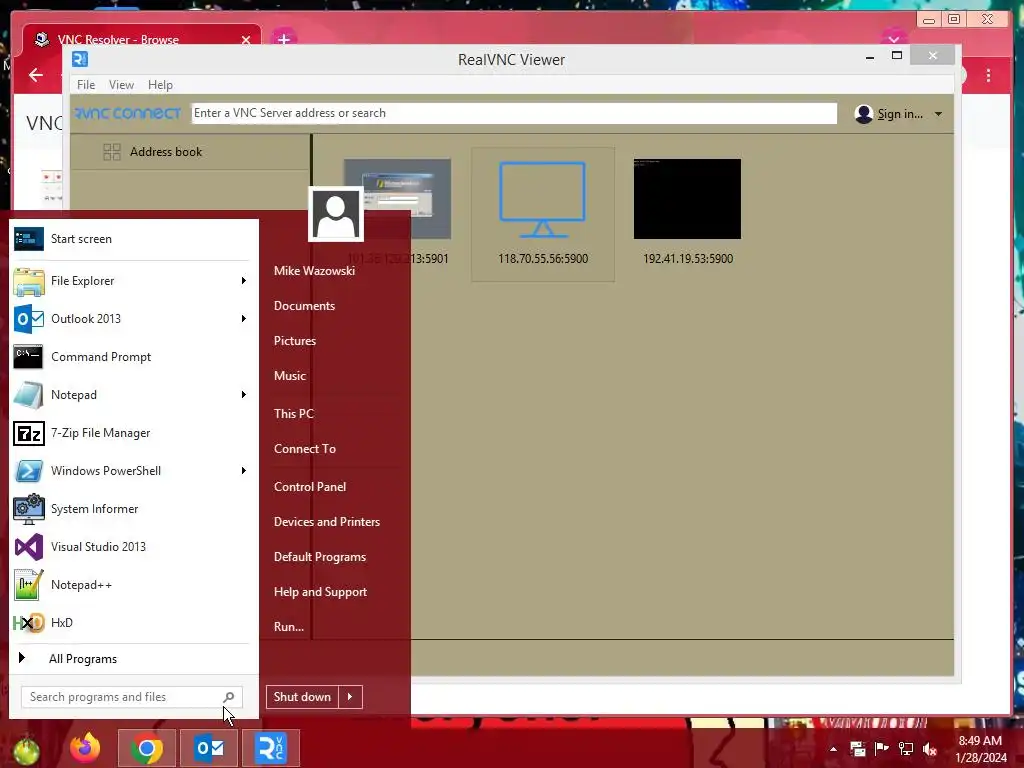The image size is (1024, 768).
Task: Close the VNC Resolver browser tab
Action: 246,40
